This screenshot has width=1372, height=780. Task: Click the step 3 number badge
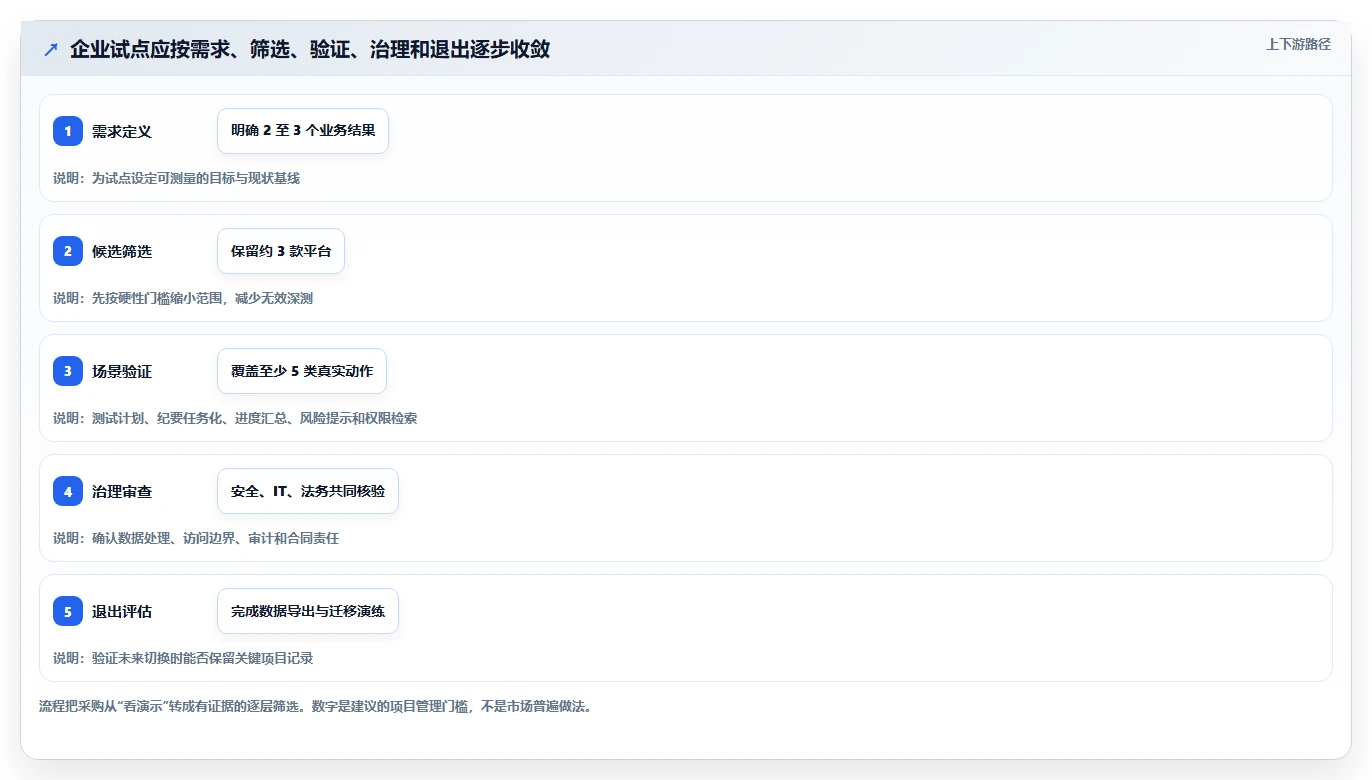[x=68, y=371]
